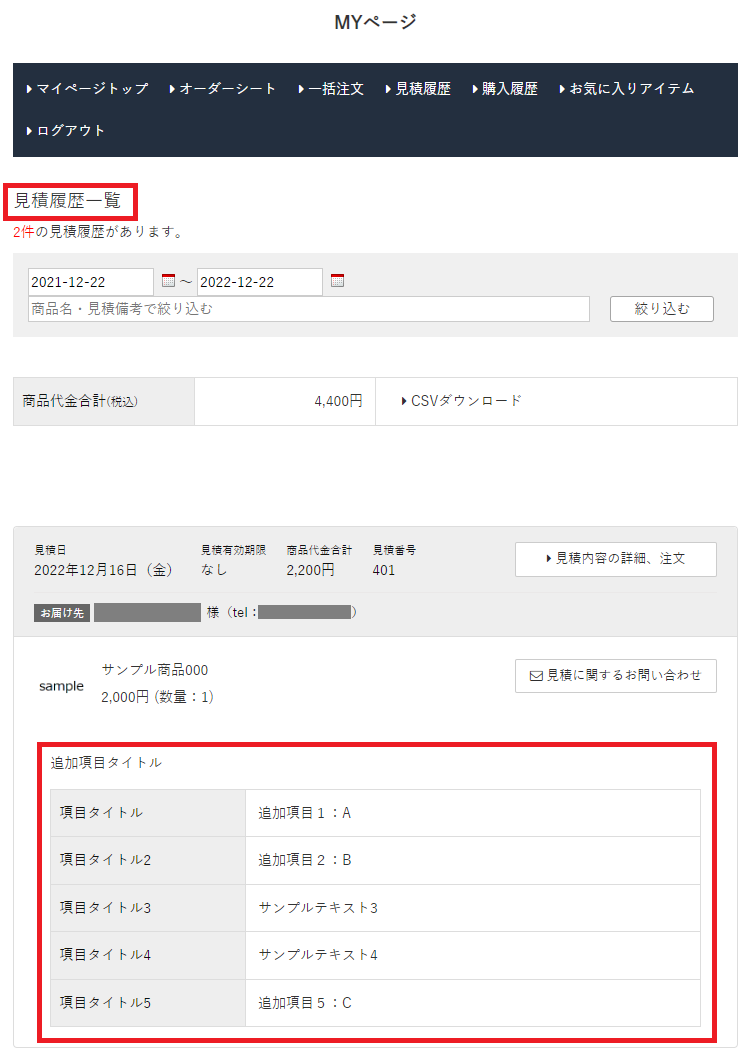The height and width of the screenshot is (1060, 756).
Task: Click the price text 2,000円 (数量:1)
Action: (158, 697)
